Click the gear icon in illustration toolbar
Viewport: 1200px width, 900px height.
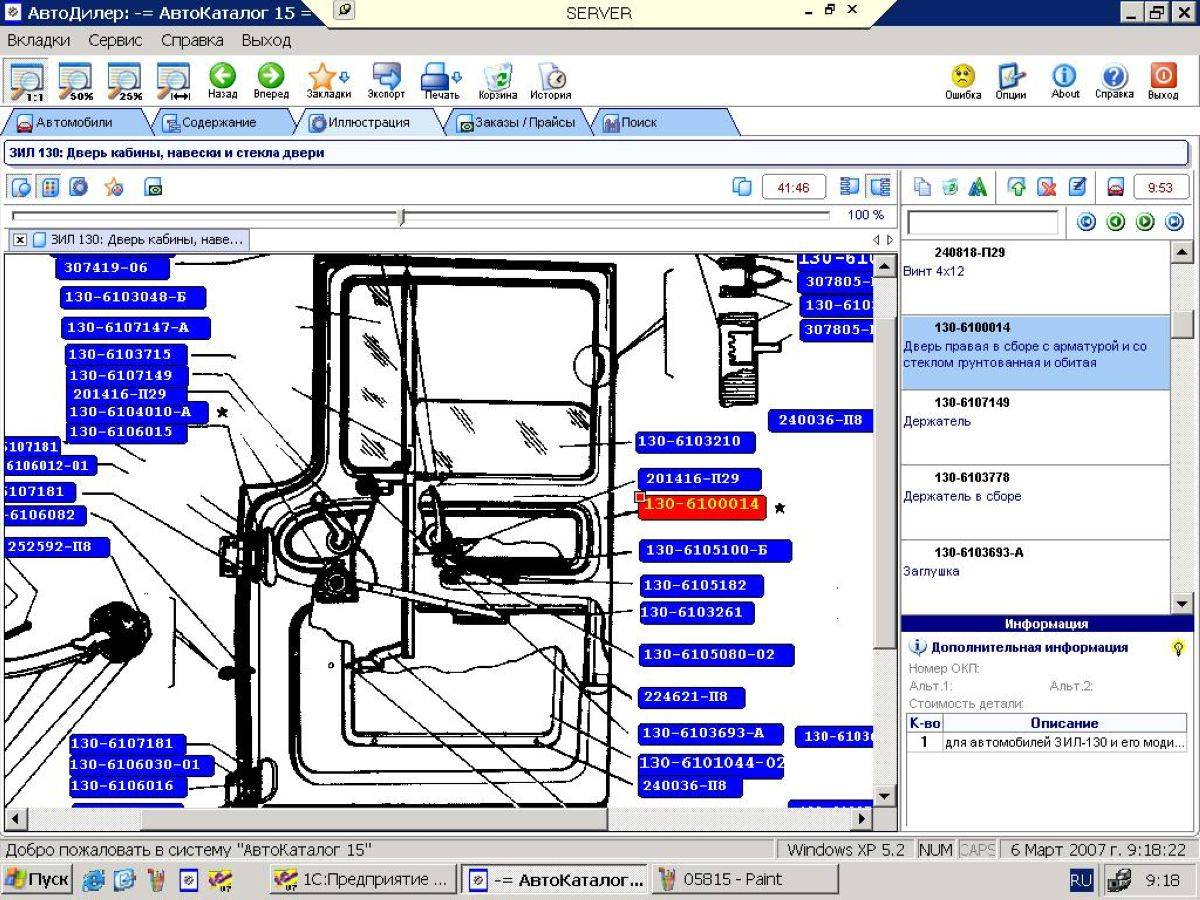(78, 186)
